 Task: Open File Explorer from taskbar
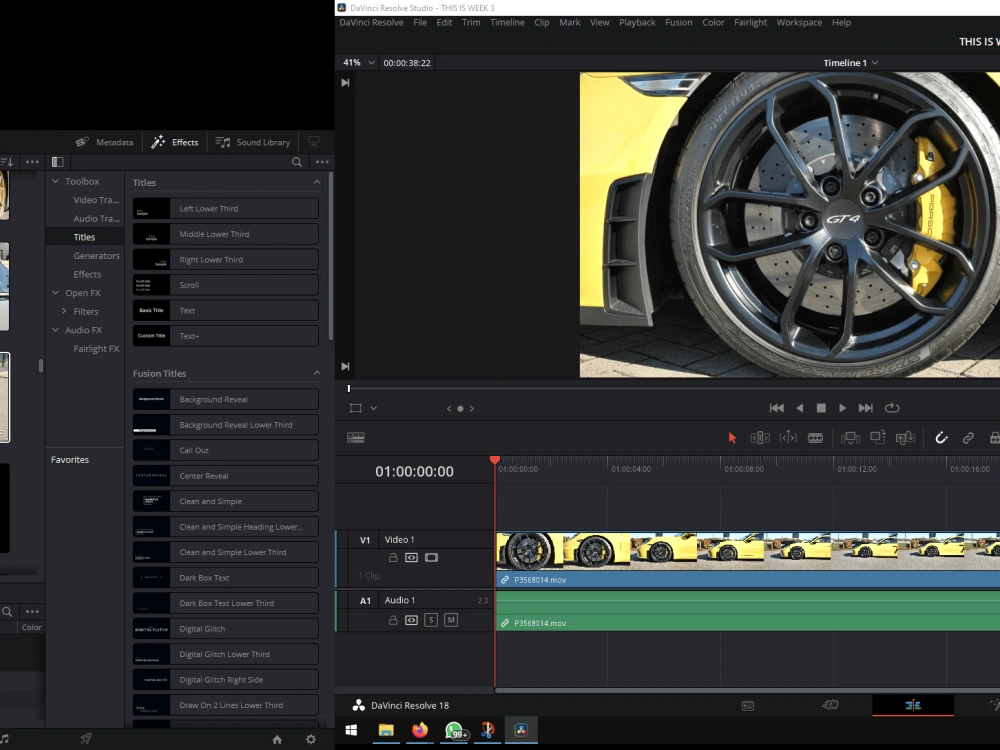pyautogui.click(x=386, y=730)
